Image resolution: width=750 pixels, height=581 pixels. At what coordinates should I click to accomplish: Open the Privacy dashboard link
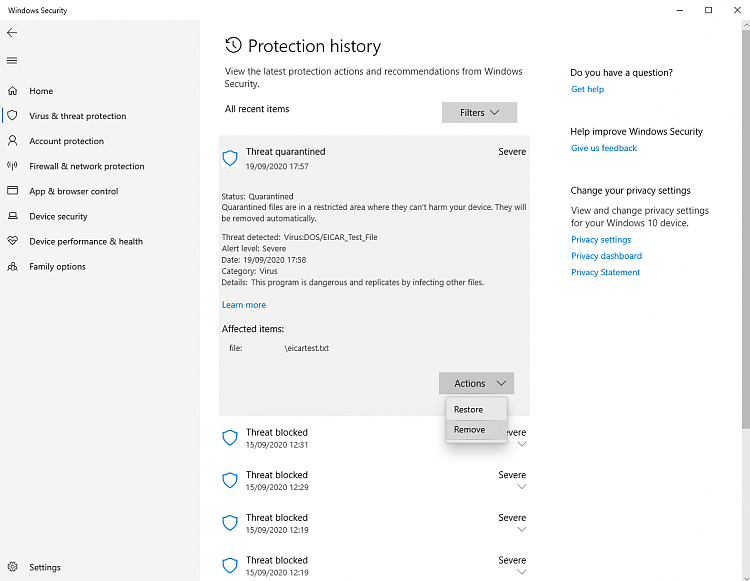[x=606, y=256]
